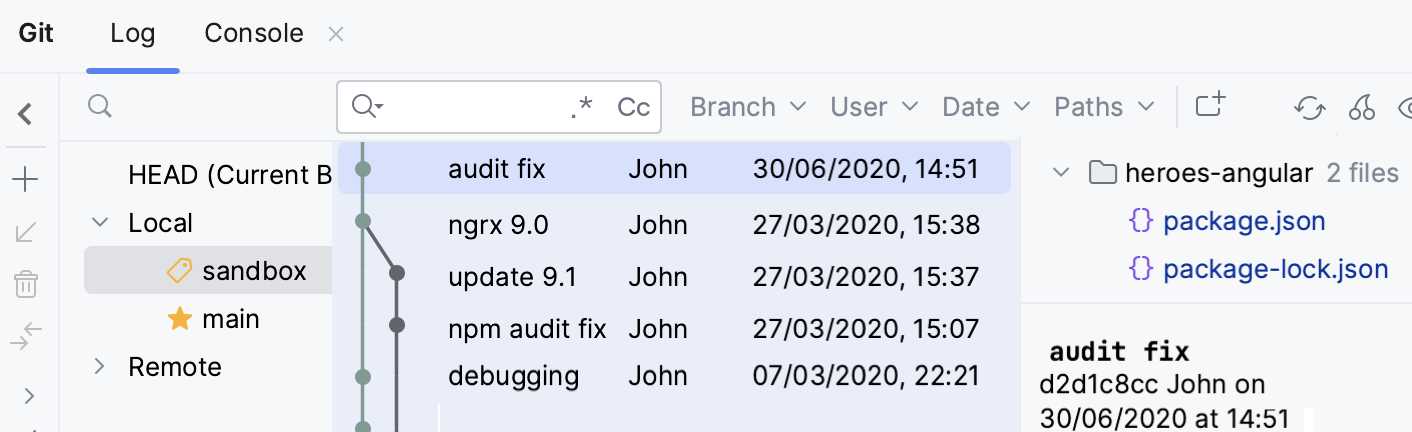Click the open new Git log tab icon
The width and height of the screenshot is (1412, 432).
coord(1210,106)
